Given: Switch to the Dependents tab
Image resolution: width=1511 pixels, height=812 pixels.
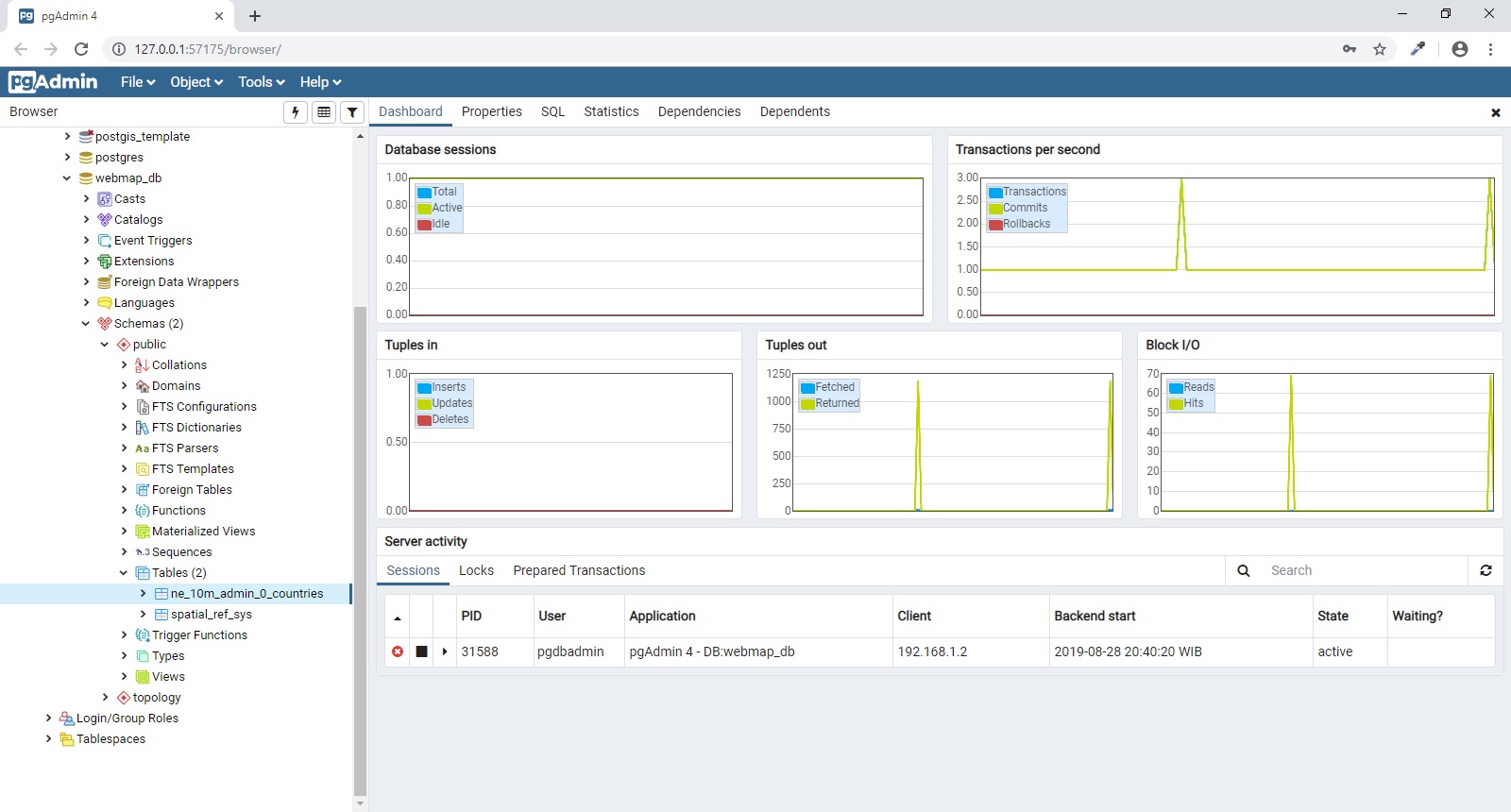Looking at the screenshot, I should [795, 111].
